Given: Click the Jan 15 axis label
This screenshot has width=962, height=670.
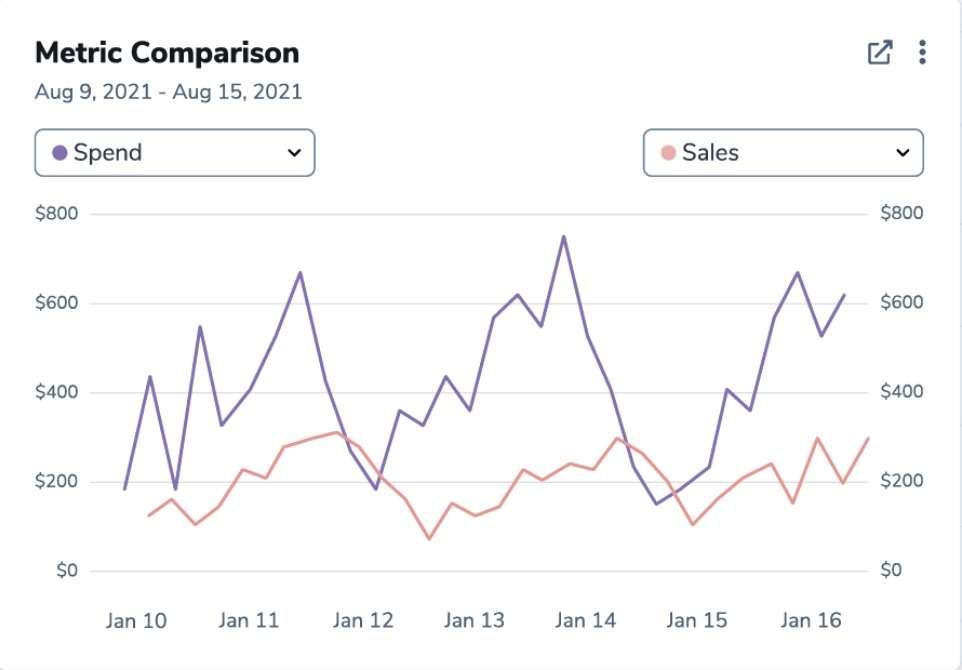Looking at the screenshot, I should 697,620.
